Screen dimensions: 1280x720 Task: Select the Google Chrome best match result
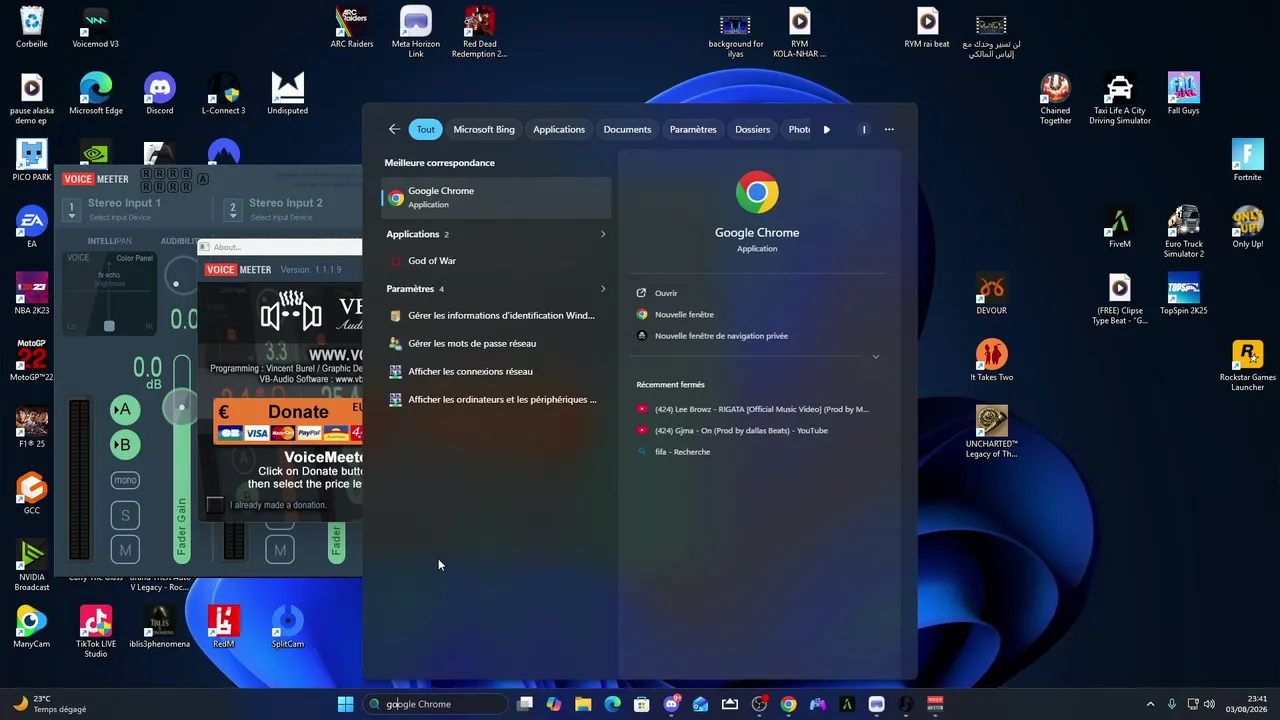pos(497,197)
